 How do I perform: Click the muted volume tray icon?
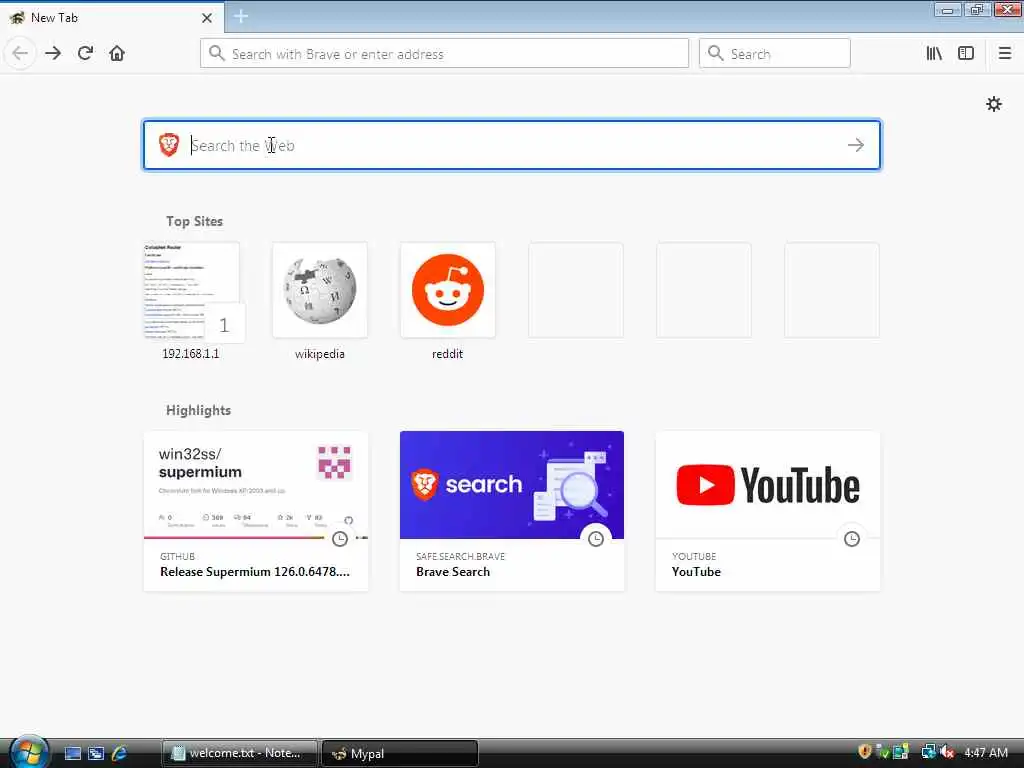tap(947, 752)
